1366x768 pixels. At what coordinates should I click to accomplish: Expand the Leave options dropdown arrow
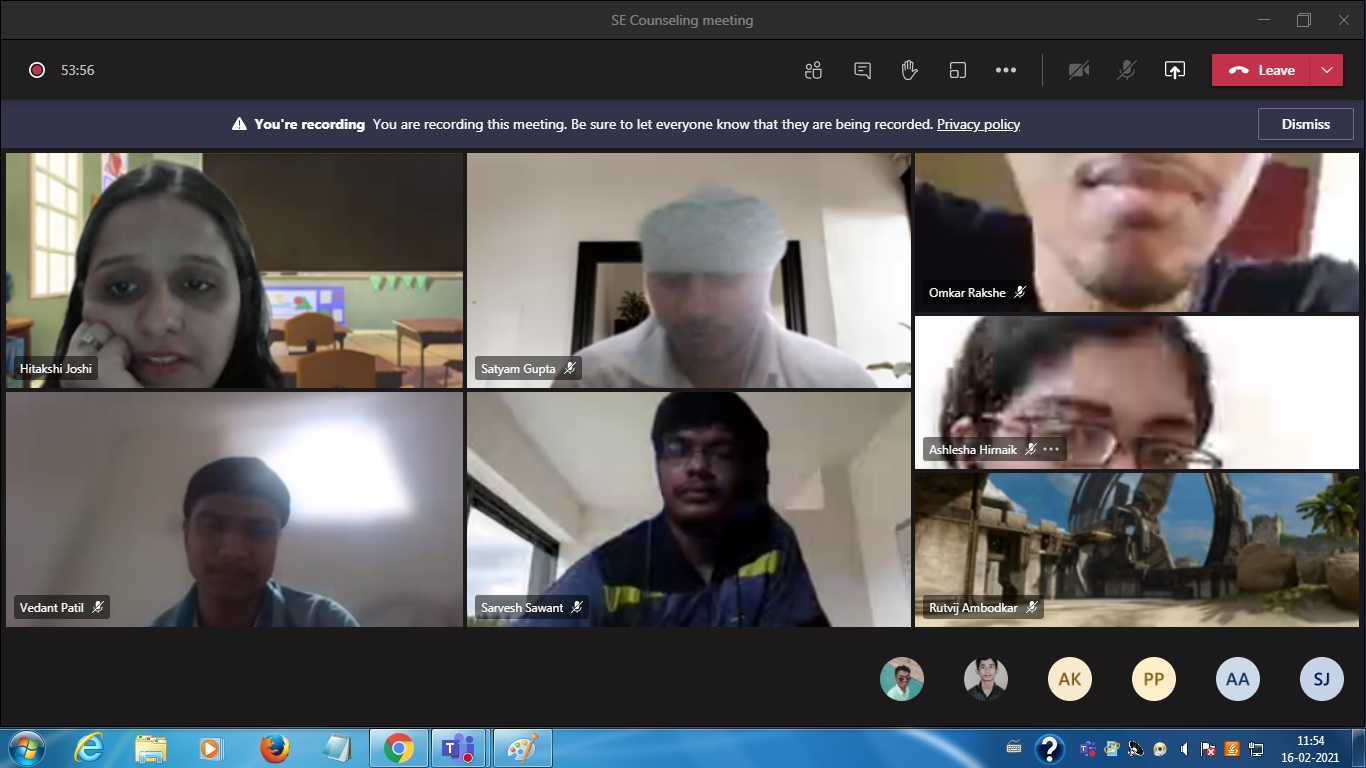pos(1327,70)
